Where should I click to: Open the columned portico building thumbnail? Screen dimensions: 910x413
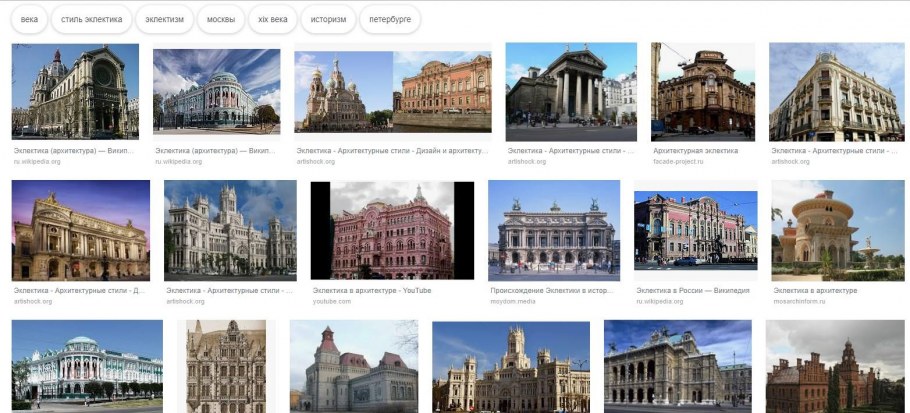coord(571,91)
